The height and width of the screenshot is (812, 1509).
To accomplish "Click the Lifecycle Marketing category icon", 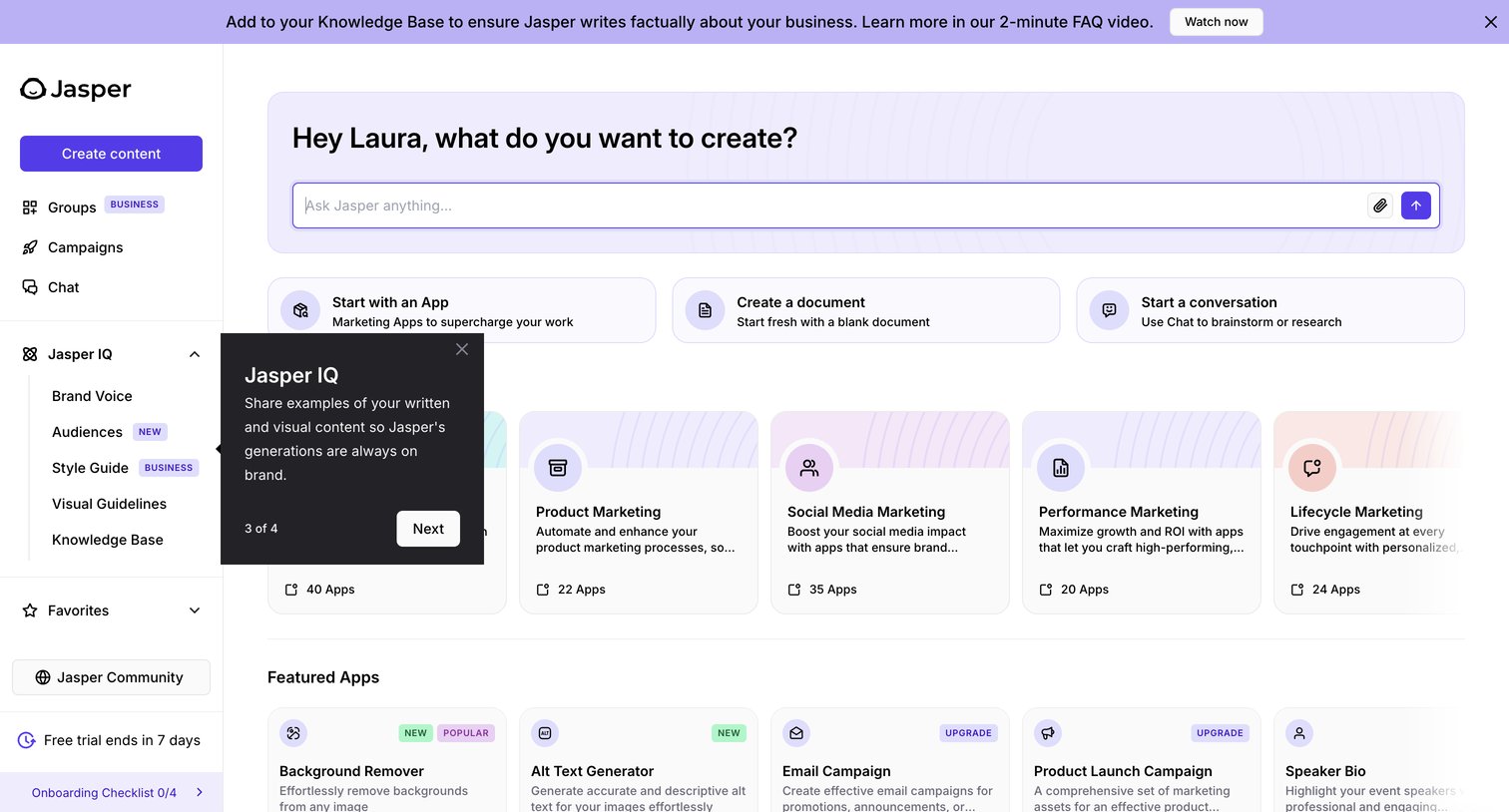I will pyautogui.click(x=1312, y=468).
